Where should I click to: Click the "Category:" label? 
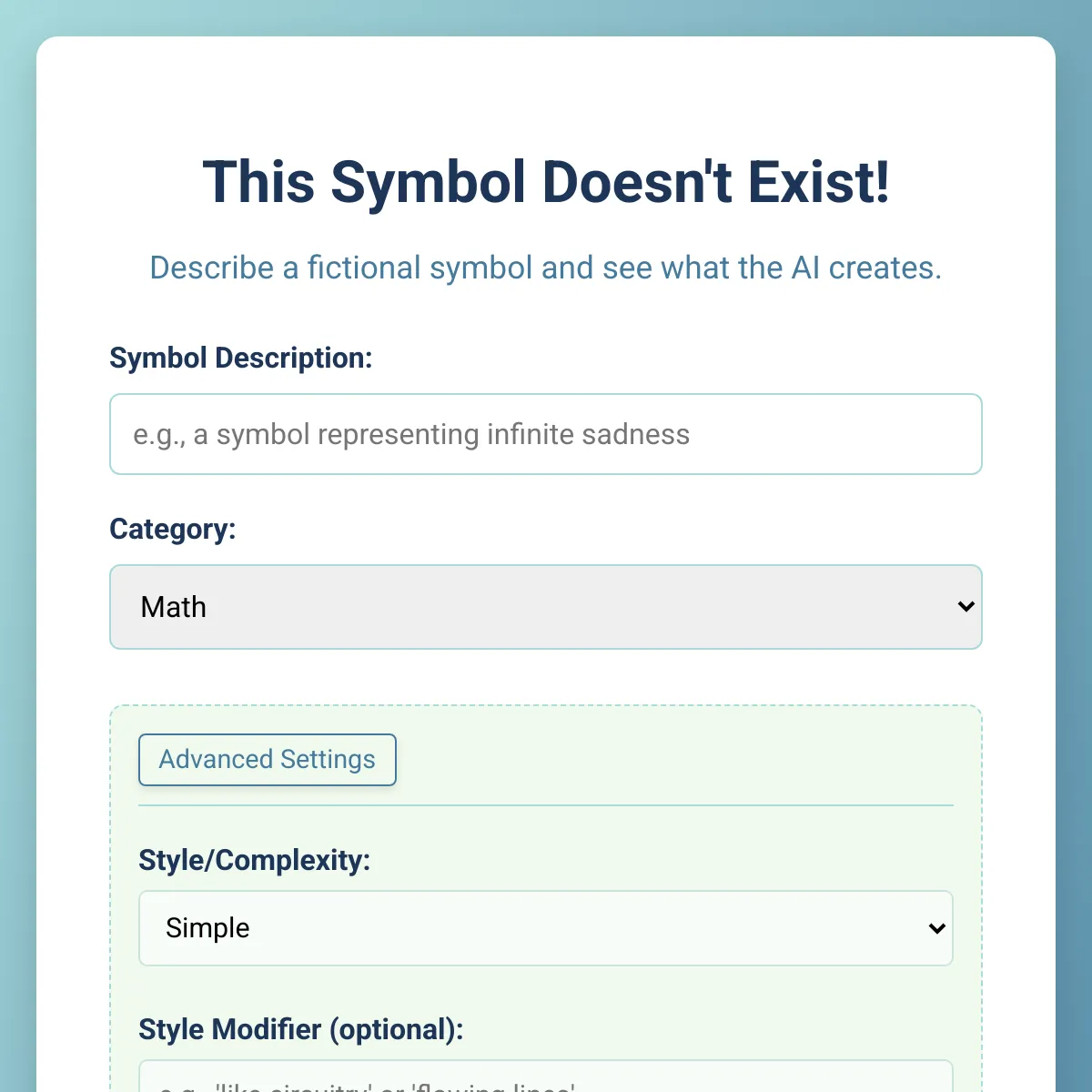click(173, 529)
